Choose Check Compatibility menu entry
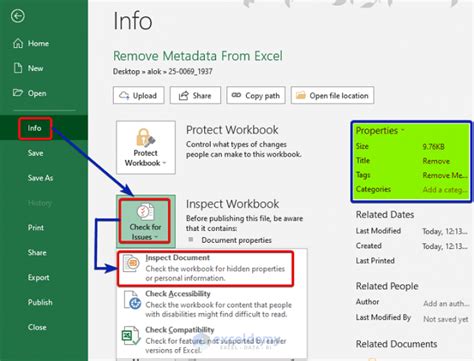The image size is (474, 361). (212, 340)
